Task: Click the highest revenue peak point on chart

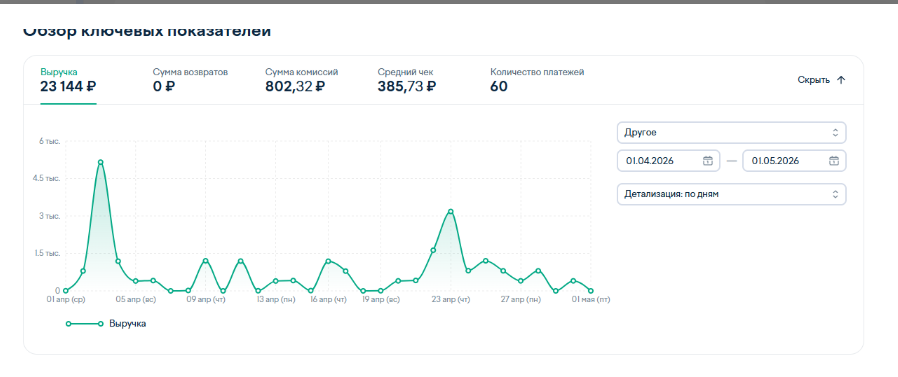Action: [101, 162]
